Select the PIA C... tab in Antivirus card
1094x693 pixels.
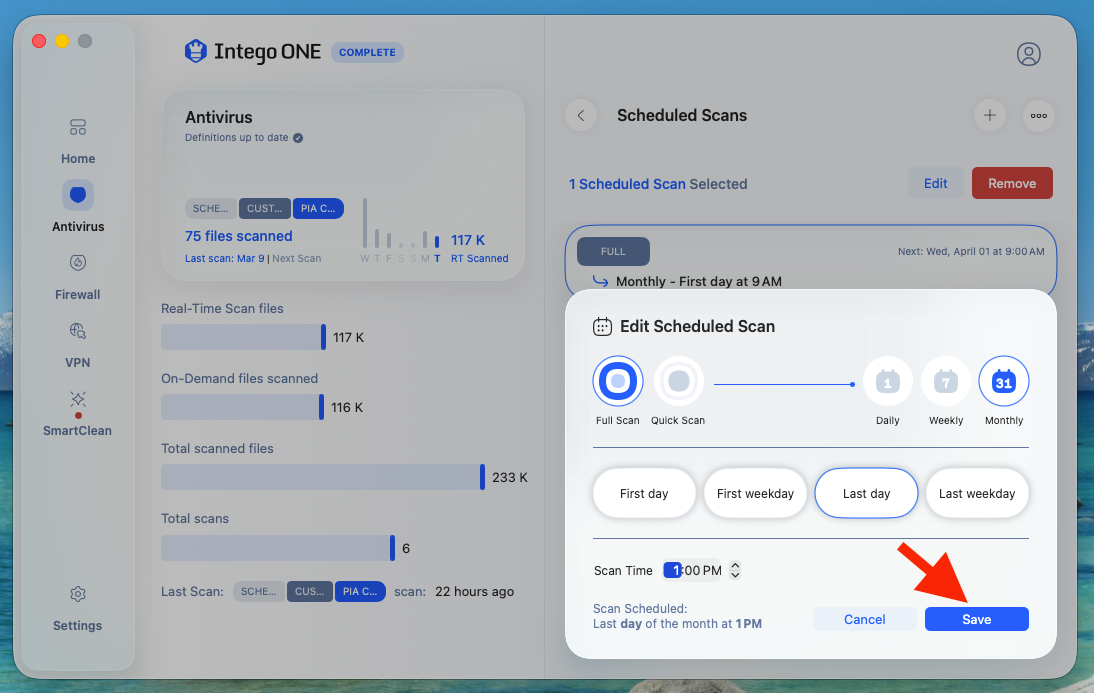[318, 208]
